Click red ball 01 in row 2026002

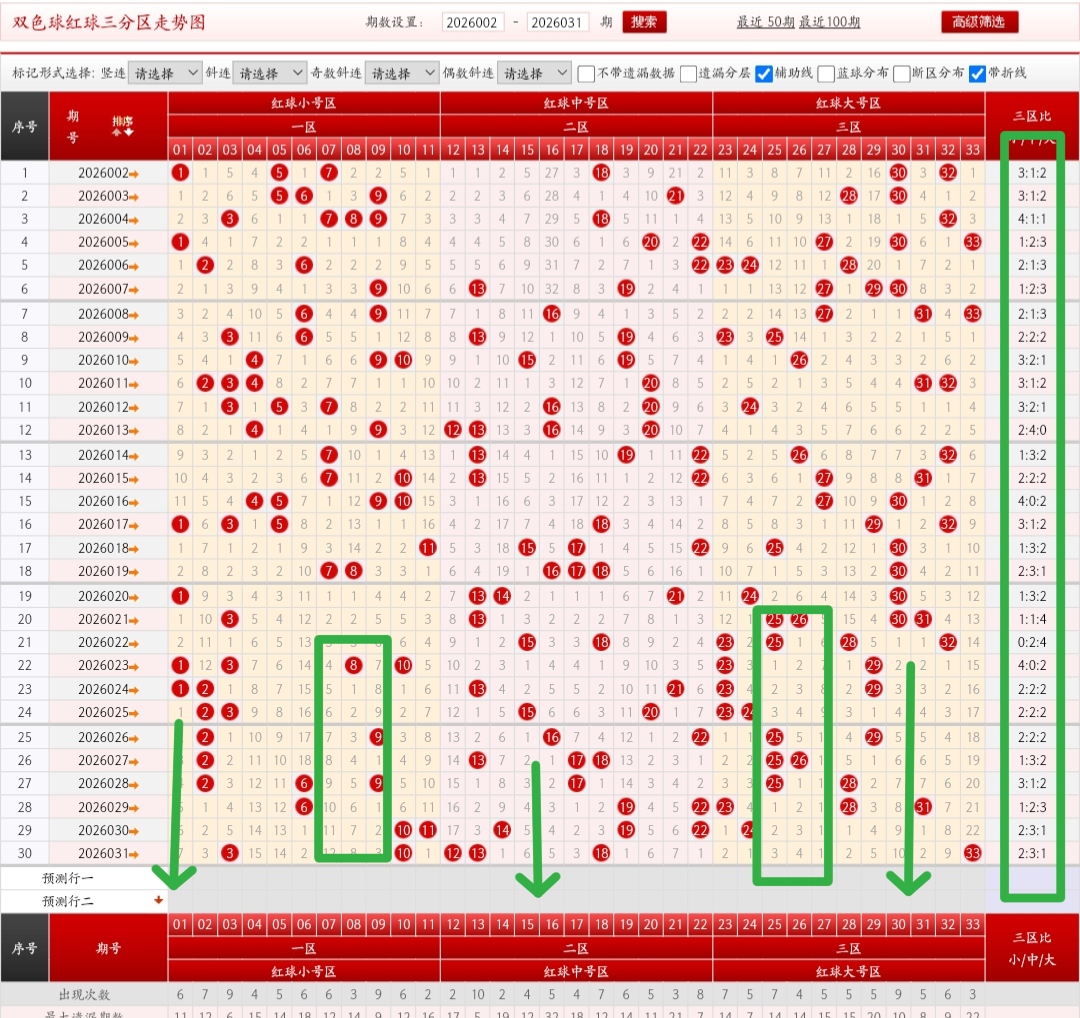(180, 173)
